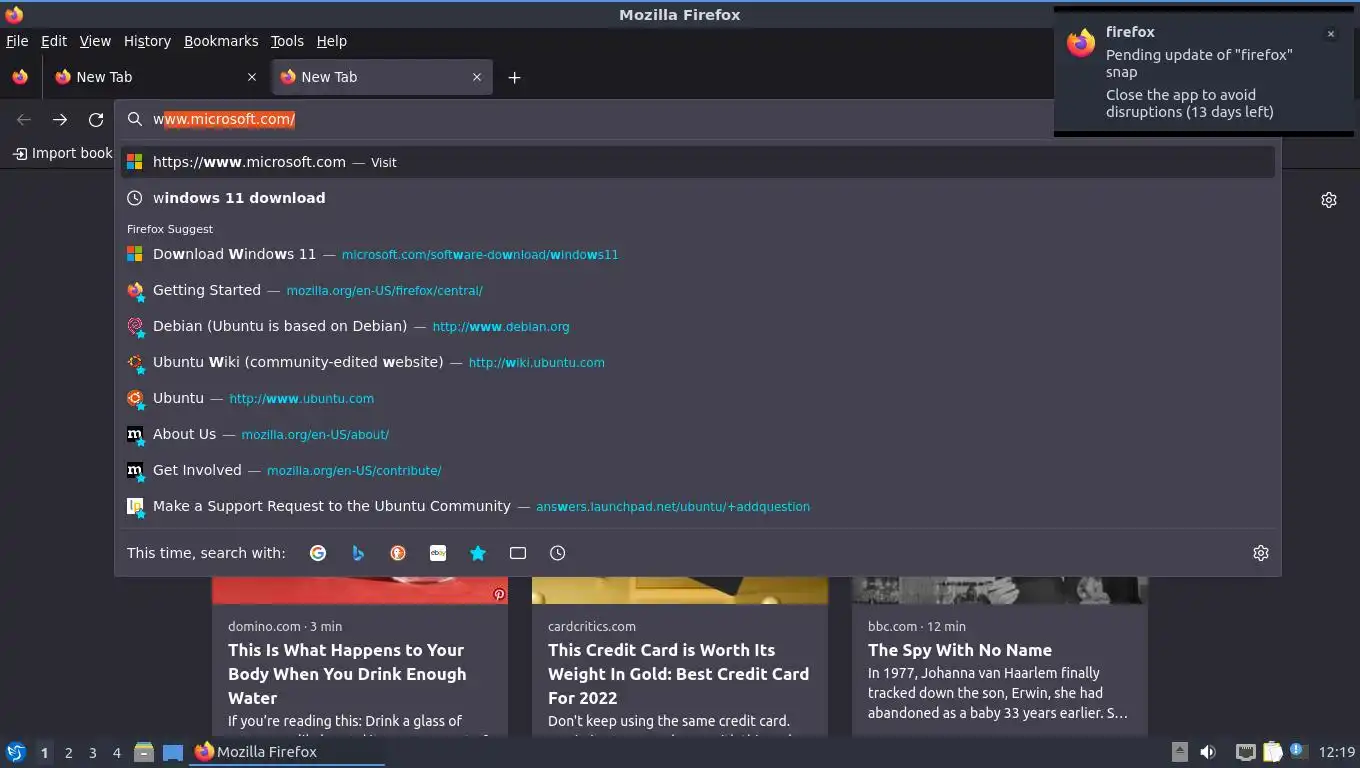
Task: Reload the current page
Action: [96, 119]
